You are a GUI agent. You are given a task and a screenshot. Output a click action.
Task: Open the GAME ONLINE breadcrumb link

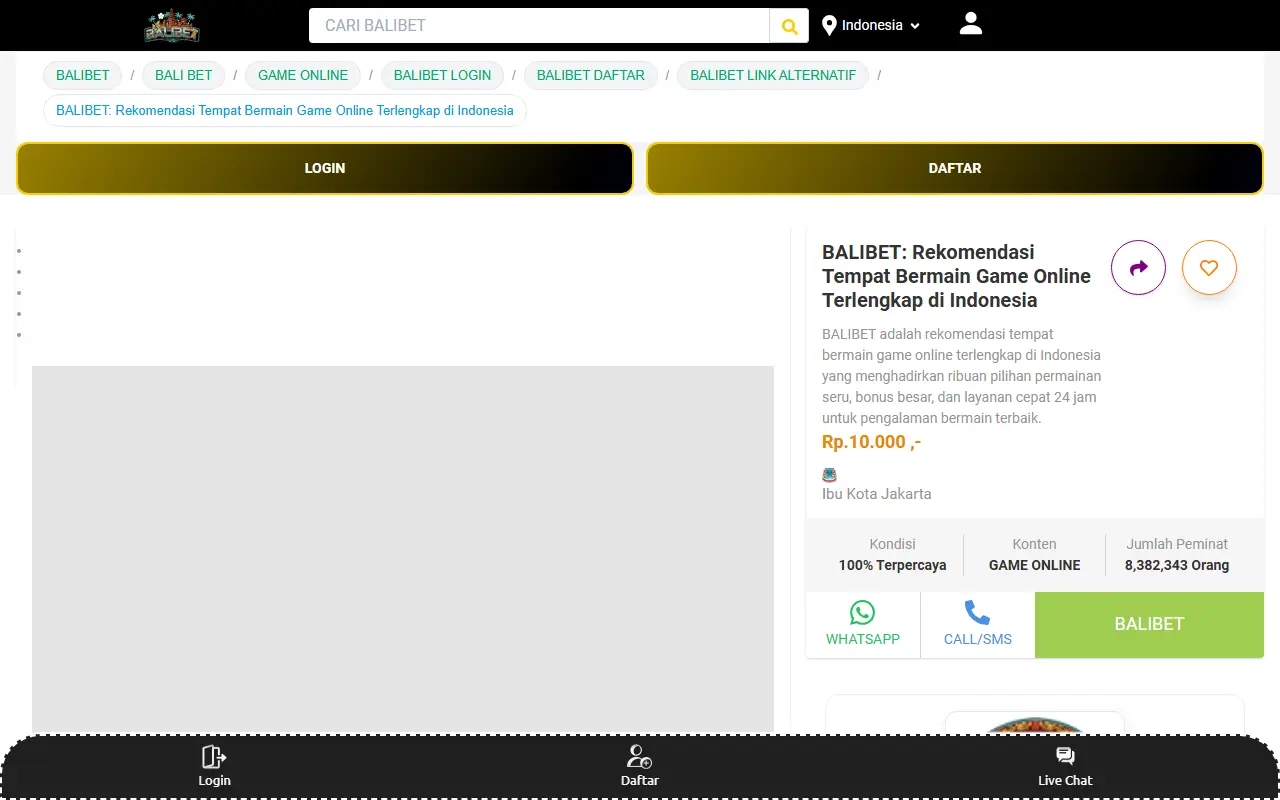click(303, 75)
